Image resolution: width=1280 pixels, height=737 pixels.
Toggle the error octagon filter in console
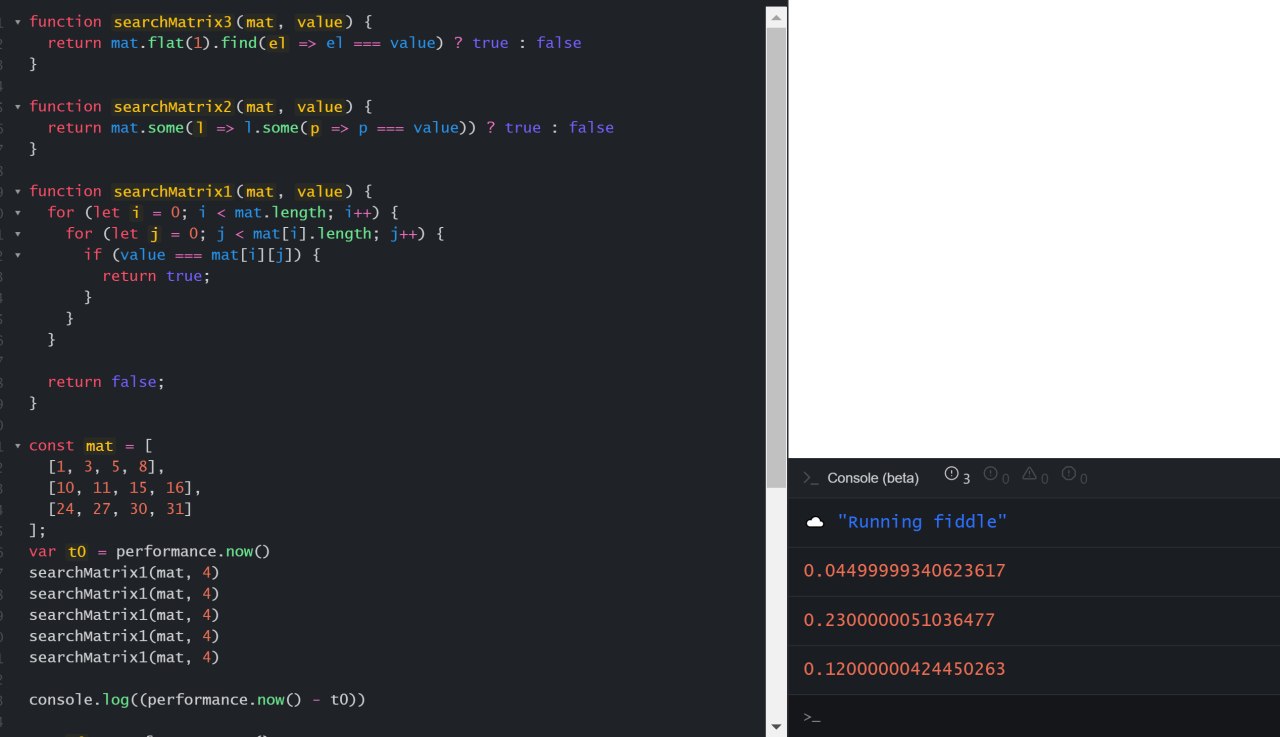coord(1075,476)
